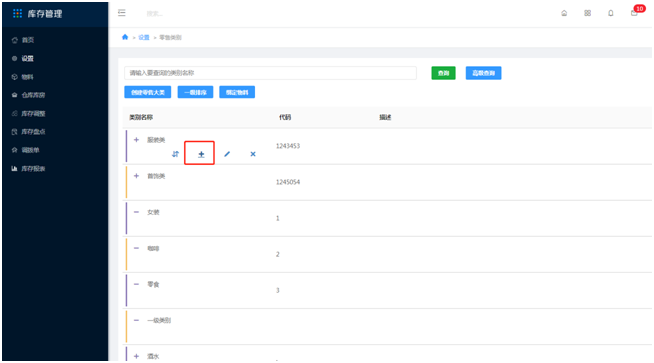Viewport: 654px width, 363px height.
Task: Click sort arrows icon in 服装类 row
Action: click(x=175, y=154)
